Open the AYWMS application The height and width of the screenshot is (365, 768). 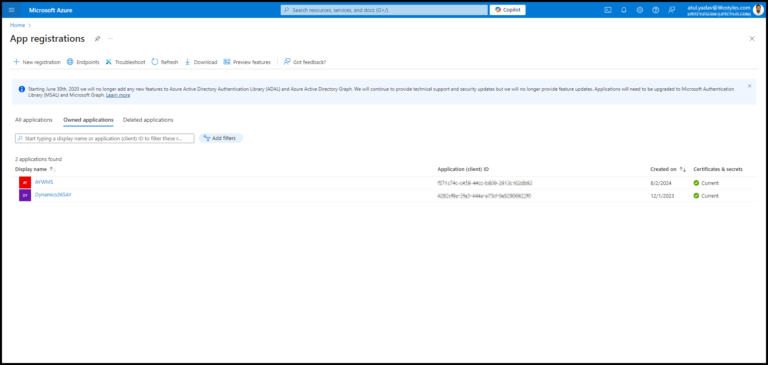click(x=44, y=182)
